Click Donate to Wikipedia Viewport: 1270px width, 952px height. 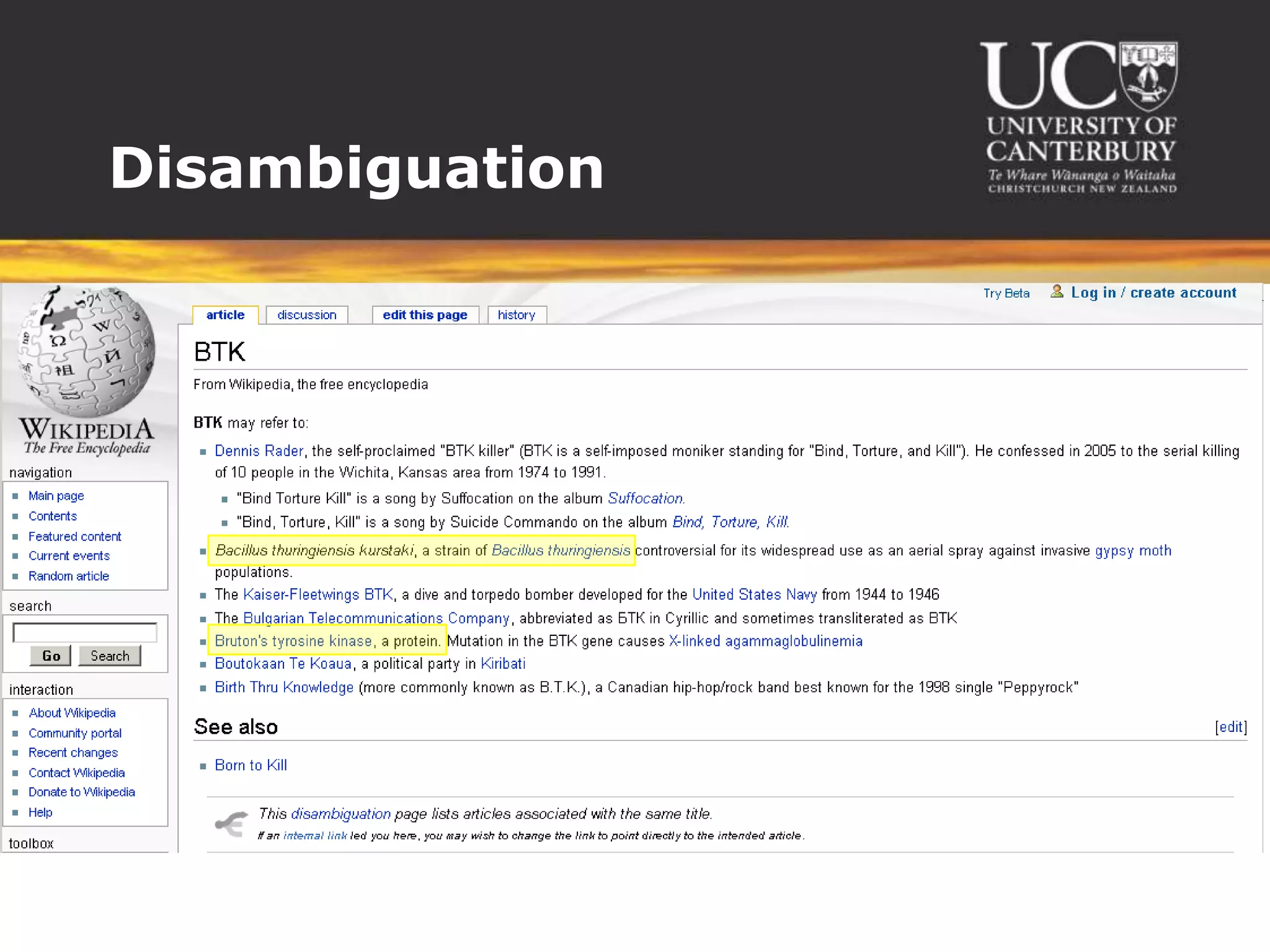coord(82,792)
